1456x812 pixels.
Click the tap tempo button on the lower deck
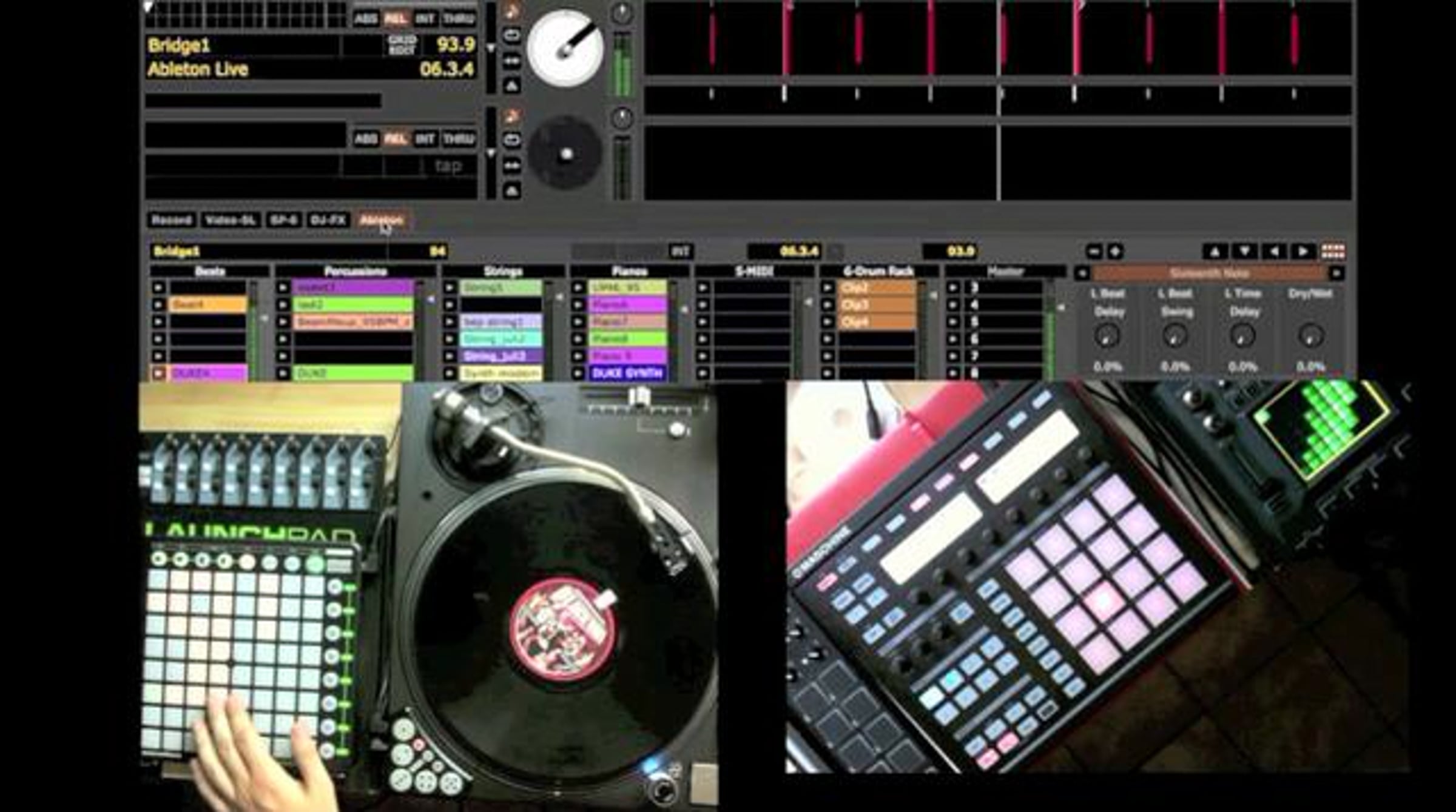click(x=448, y=166)
